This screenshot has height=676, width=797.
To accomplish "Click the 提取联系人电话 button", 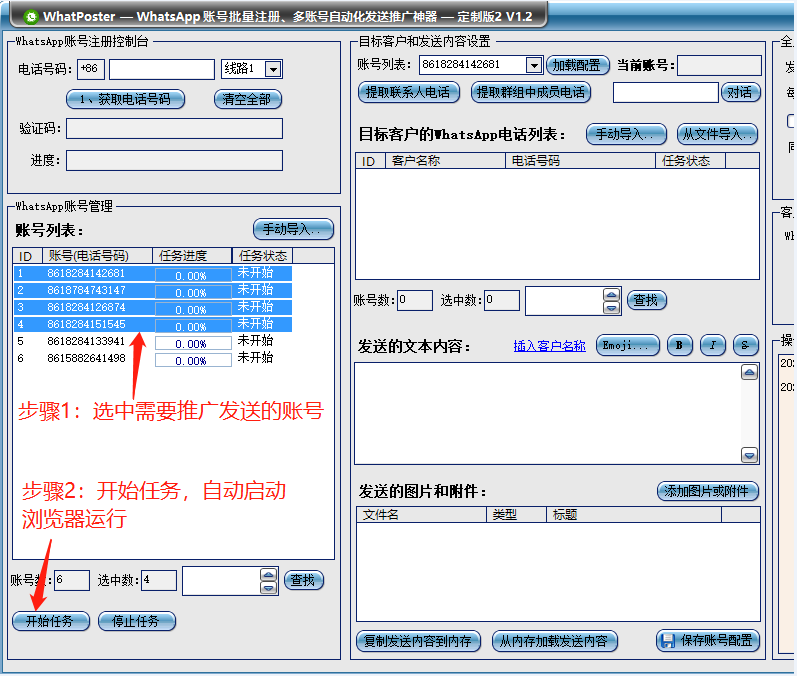I will [x=409, y=93].
